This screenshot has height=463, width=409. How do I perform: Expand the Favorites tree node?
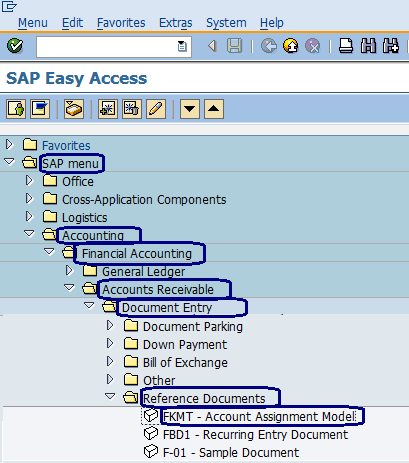(x=9, y=145)
